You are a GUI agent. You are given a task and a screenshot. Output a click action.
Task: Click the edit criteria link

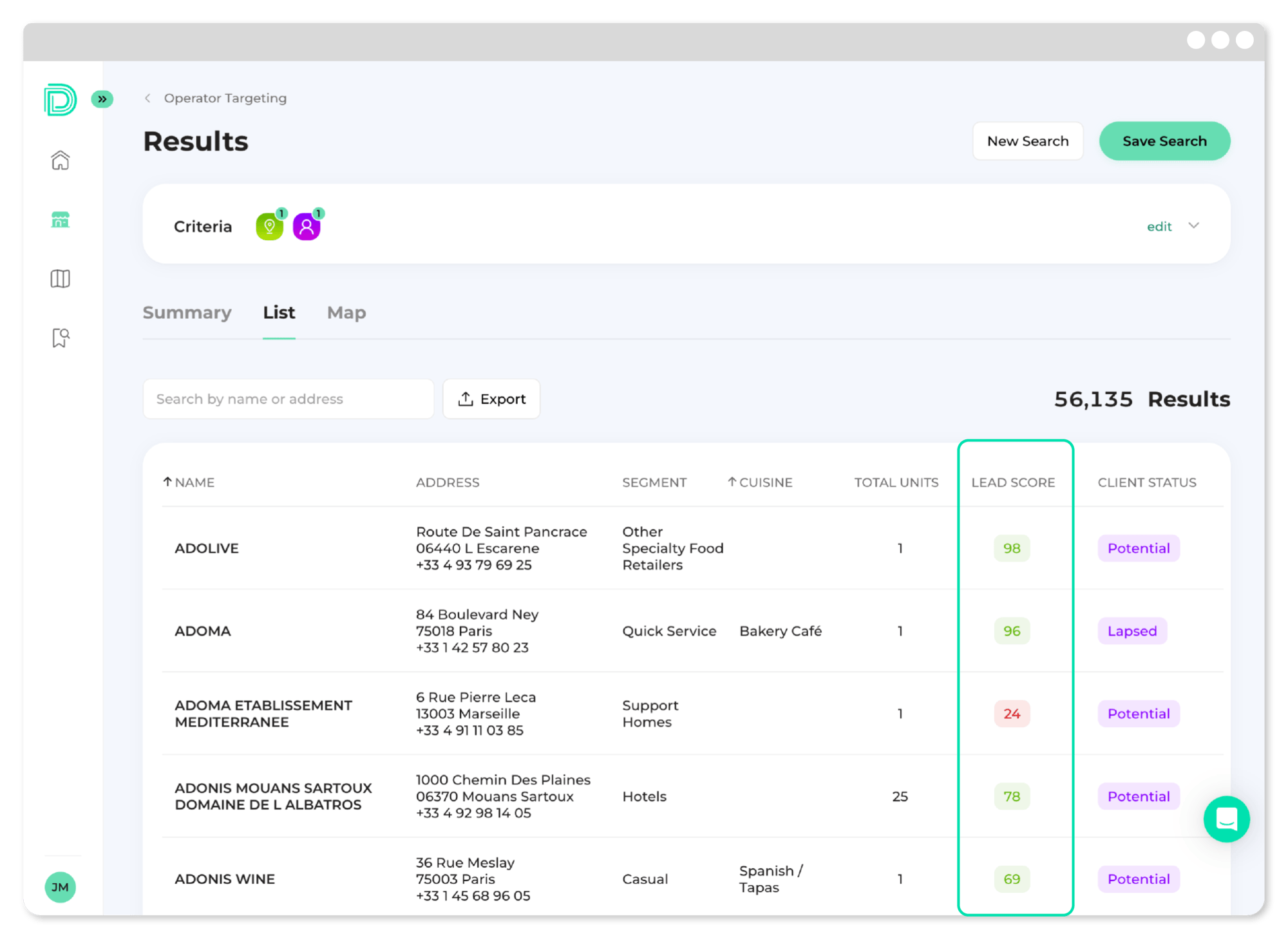(x=1159, y=227)
